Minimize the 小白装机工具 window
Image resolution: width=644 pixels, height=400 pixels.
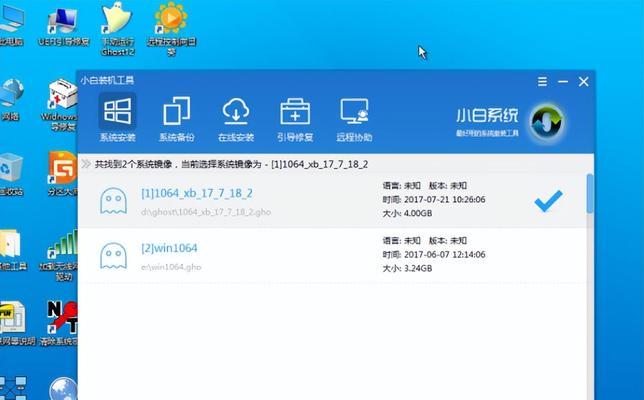click(563, 81)
